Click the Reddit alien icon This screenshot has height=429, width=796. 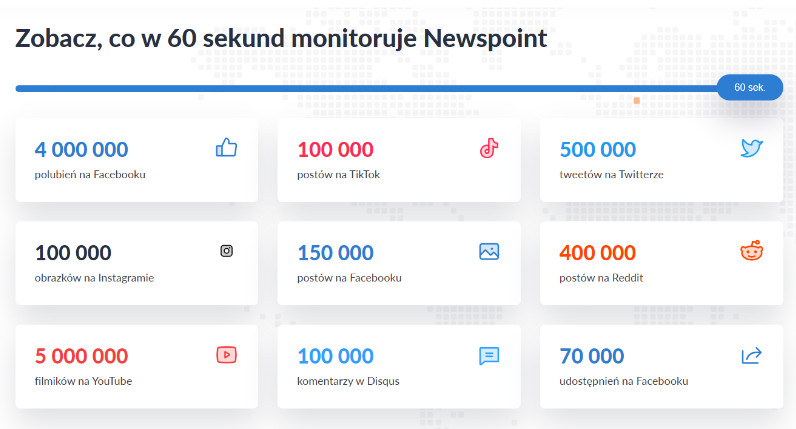[751, 250]
